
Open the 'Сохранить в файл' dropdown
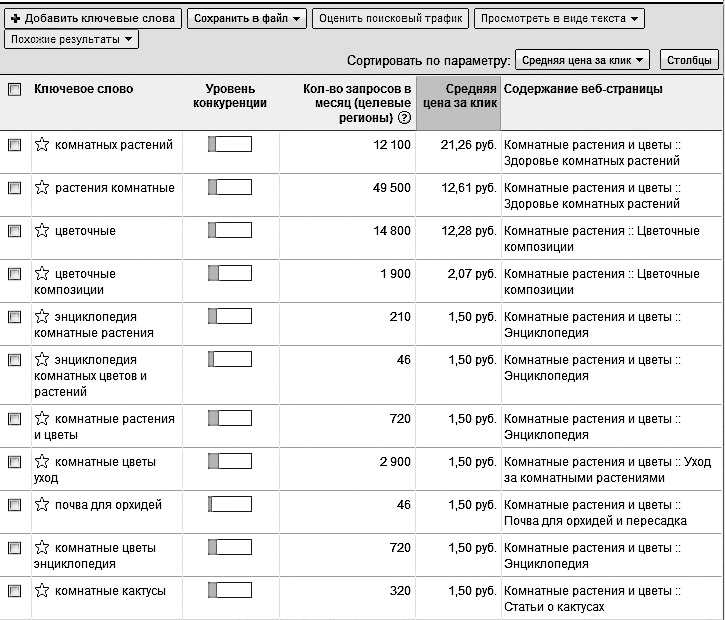click(x=247, y=18)
